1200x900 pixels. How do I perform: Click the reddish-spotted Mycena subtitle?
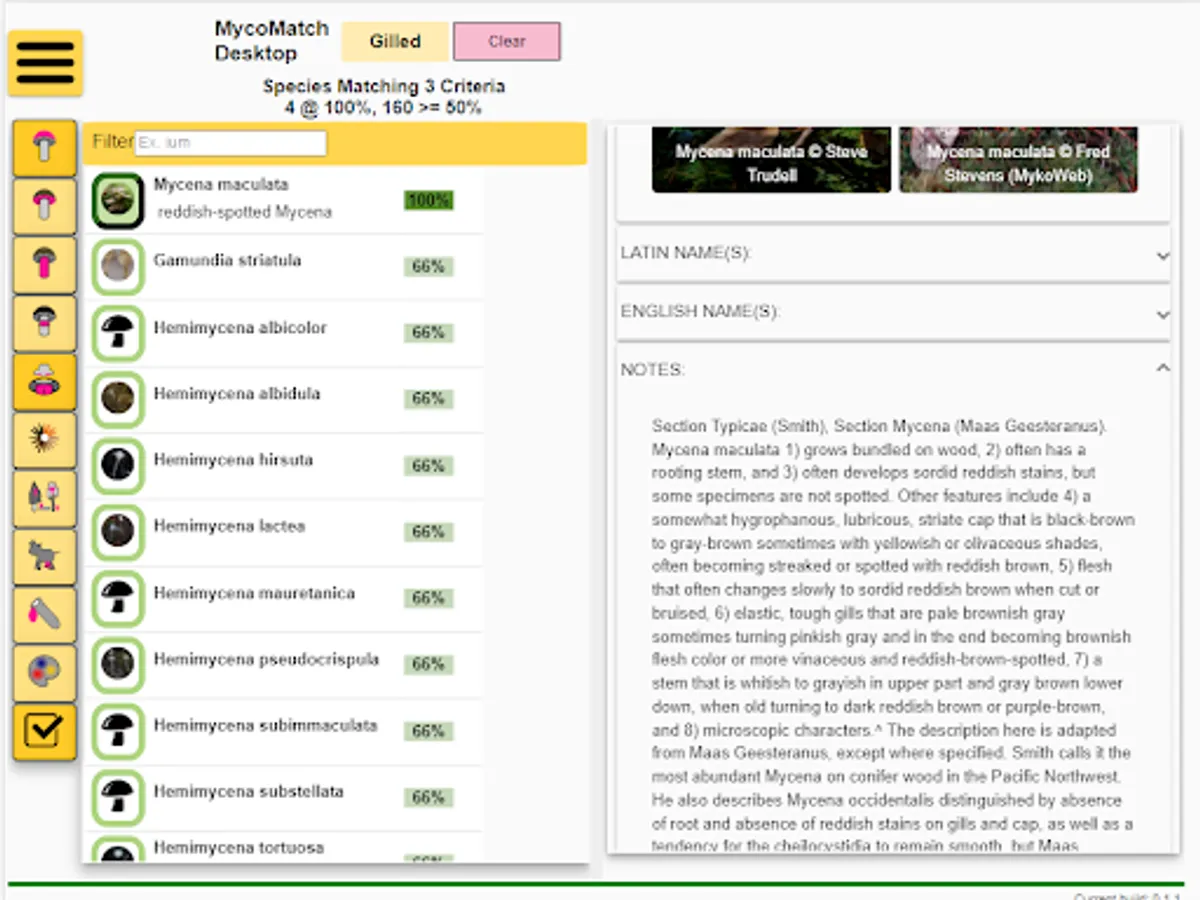pyautogui.click(x=245, y=212)
